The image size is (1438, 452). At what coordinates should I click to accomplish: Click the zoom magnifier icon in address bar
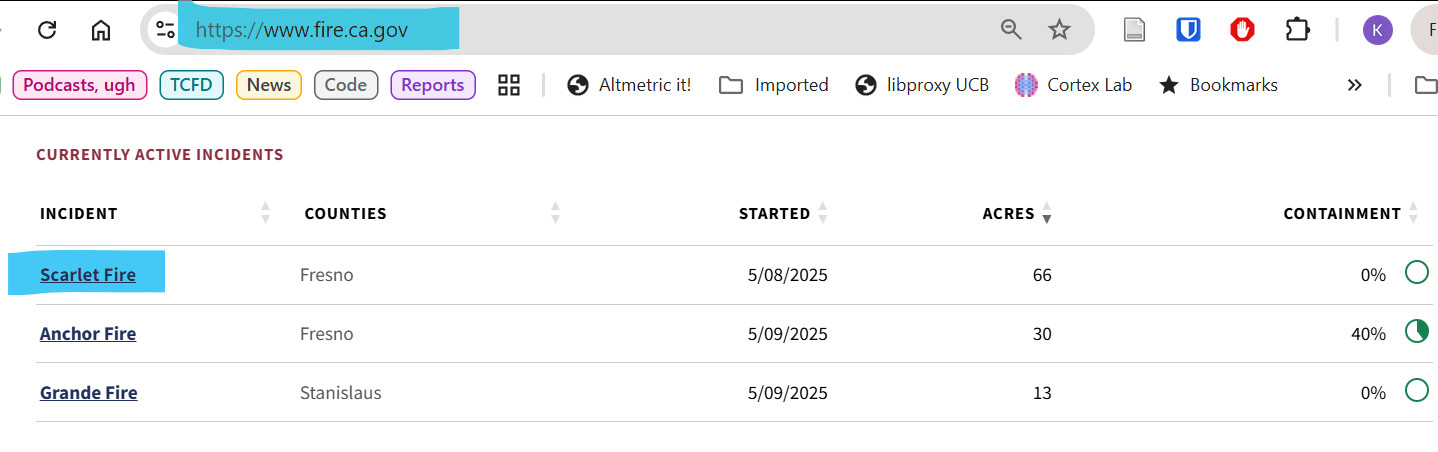1012,30
